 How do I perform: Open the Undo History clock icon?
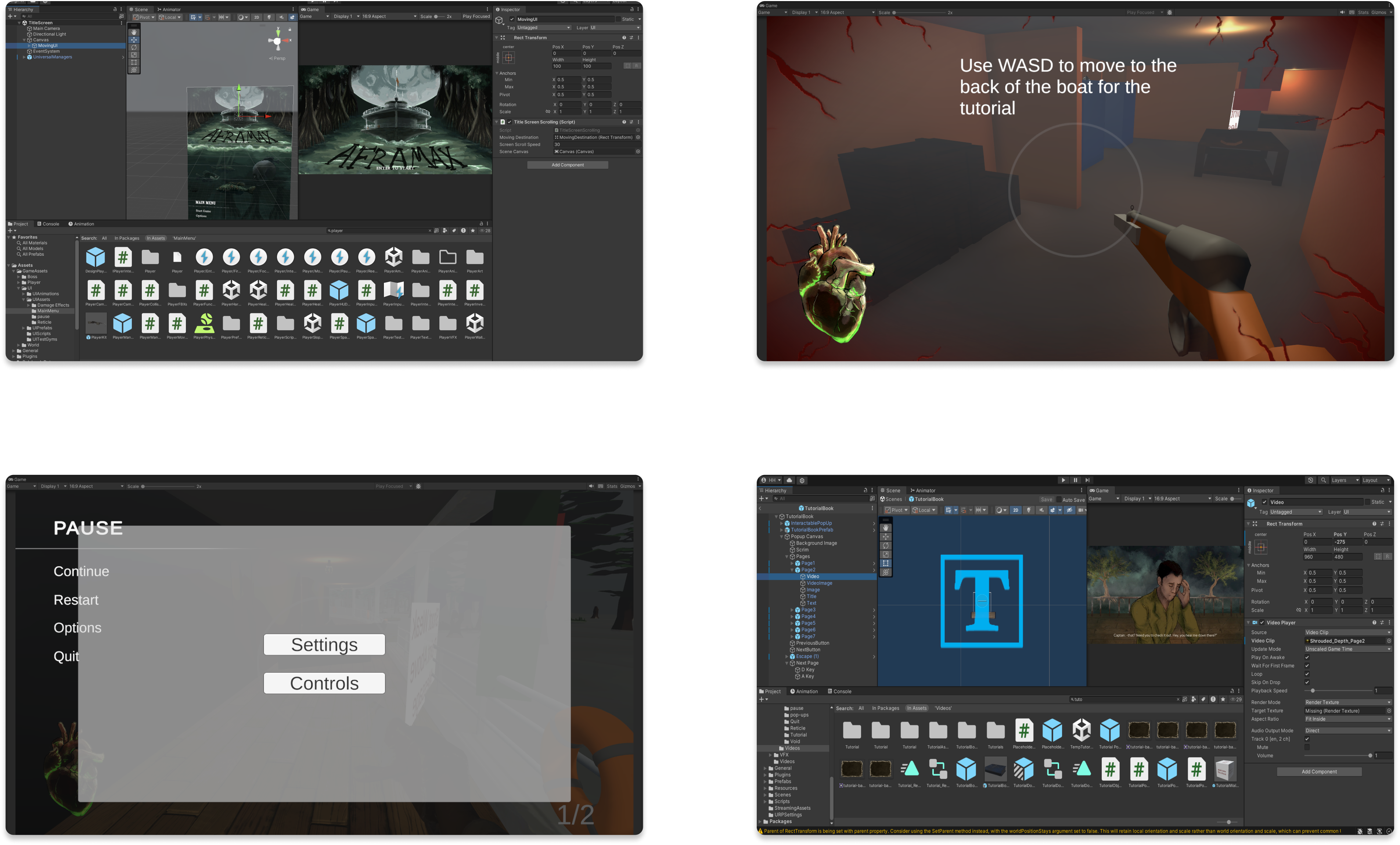(x=1310, y=480)
